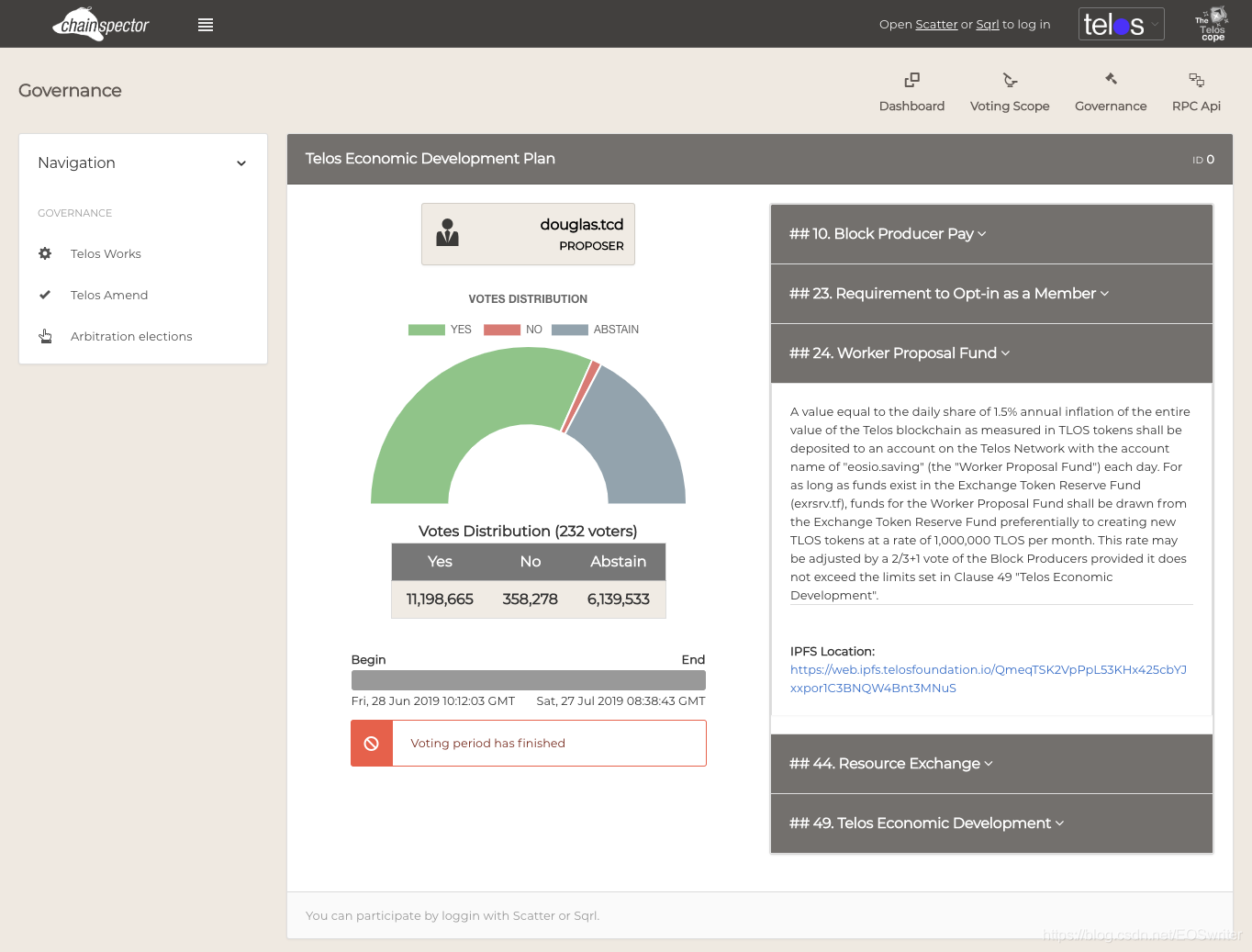
Task: Open the RPC Api menu item
Action: point(1196,93)
